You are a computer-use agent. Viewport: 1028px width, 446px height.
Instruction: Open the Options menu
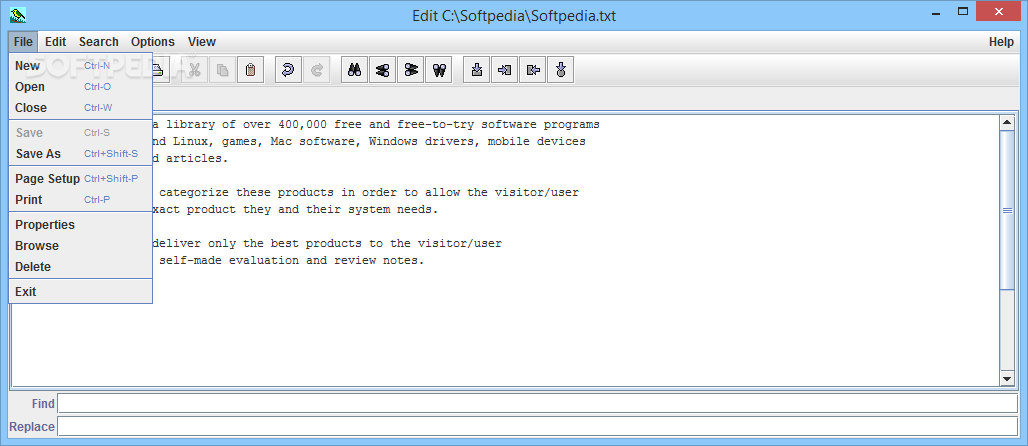153,41
